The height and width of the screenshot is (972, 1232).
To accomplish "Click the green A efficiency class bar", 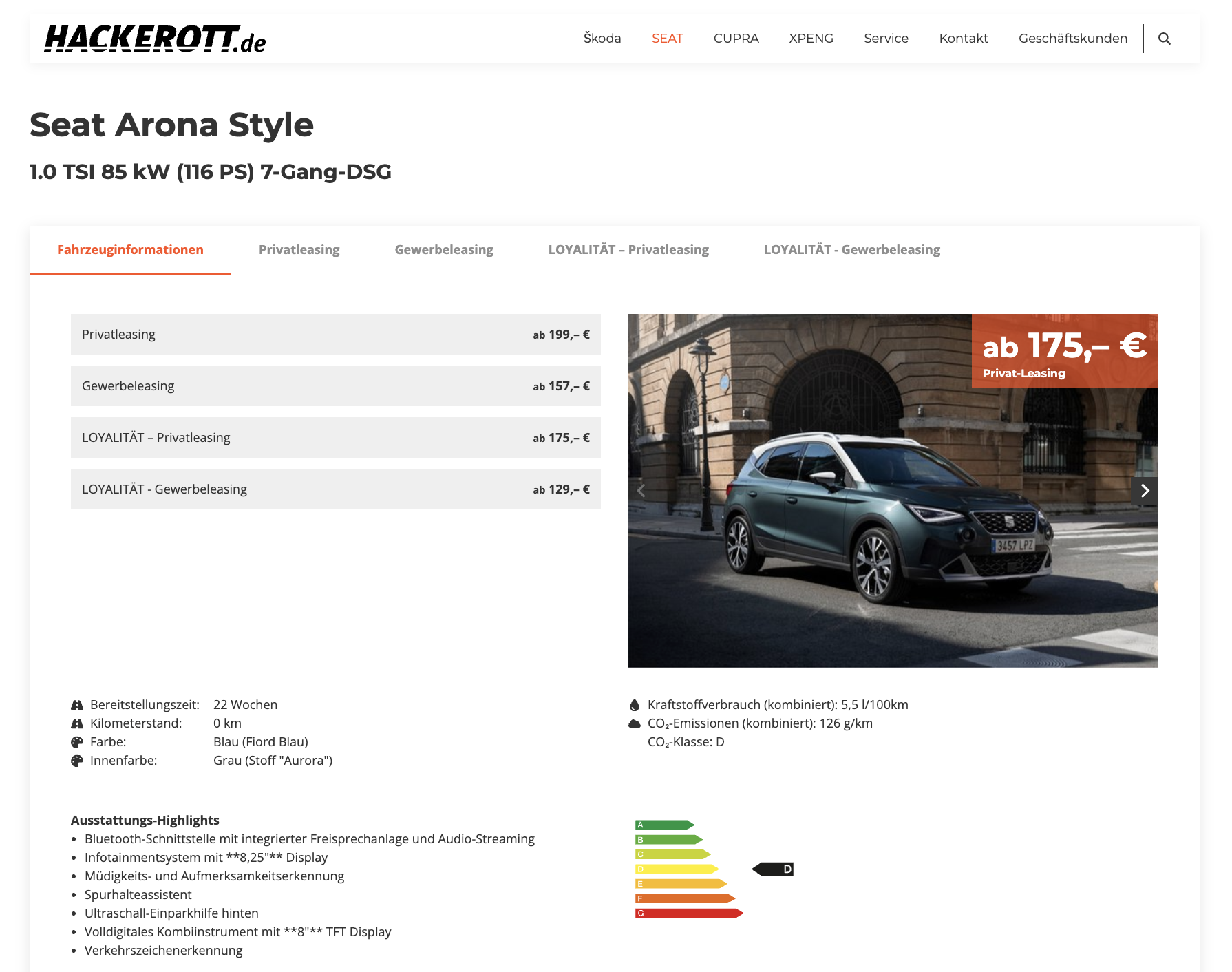I will point(664,825).
